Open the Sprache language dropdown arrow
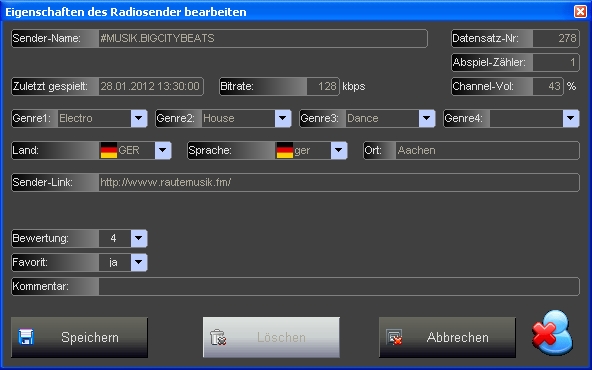This screenshot has height=370, width=592. pyautogui.click(x=339, y=150)
